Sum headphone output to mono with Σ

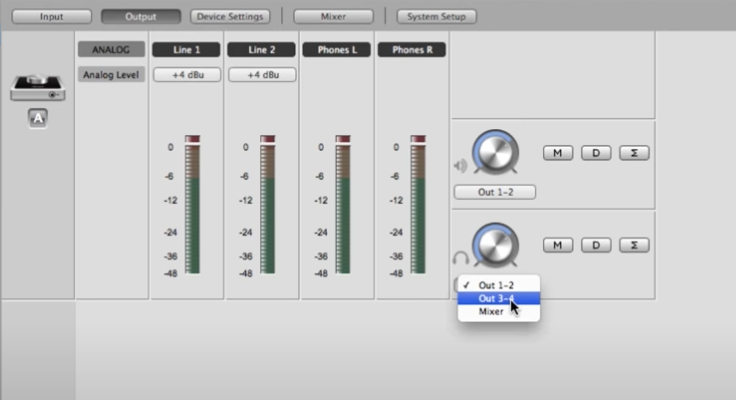pyautogui.click(x=634, y=245)
